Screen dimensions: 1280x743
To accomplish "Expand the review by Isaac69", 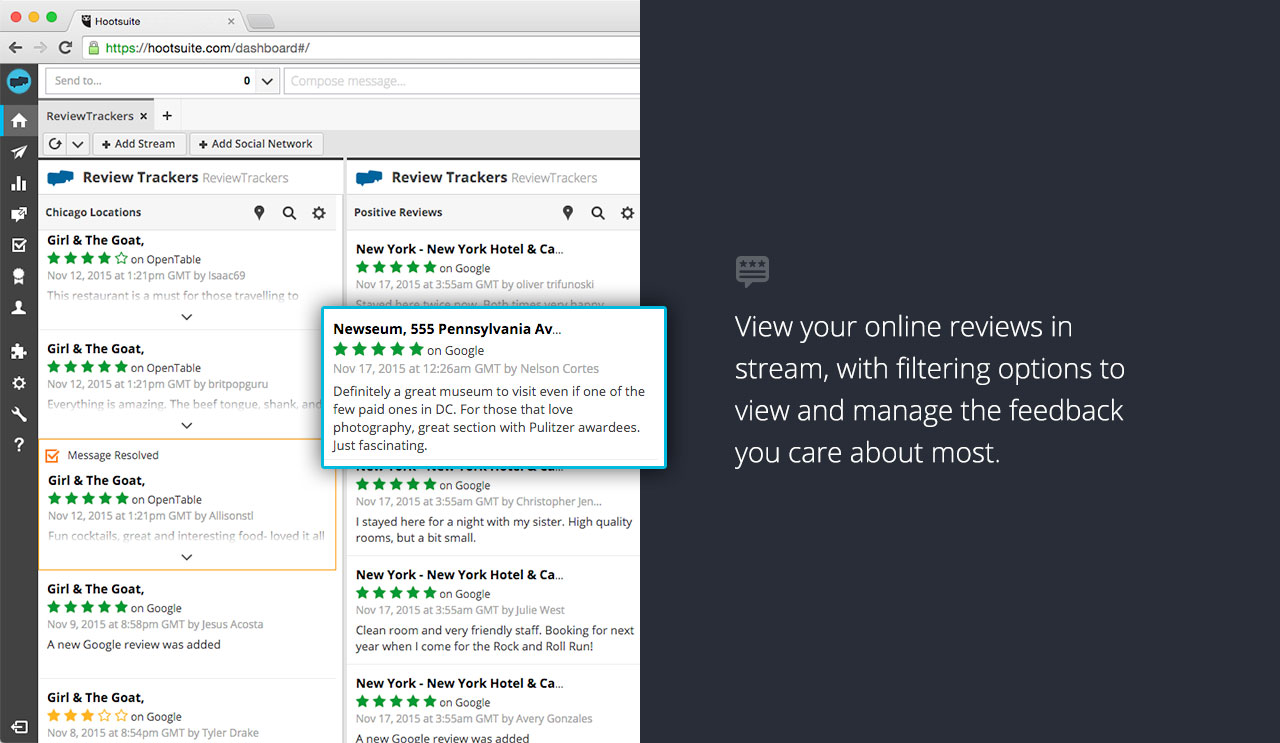I will click(x=187, y=316).
